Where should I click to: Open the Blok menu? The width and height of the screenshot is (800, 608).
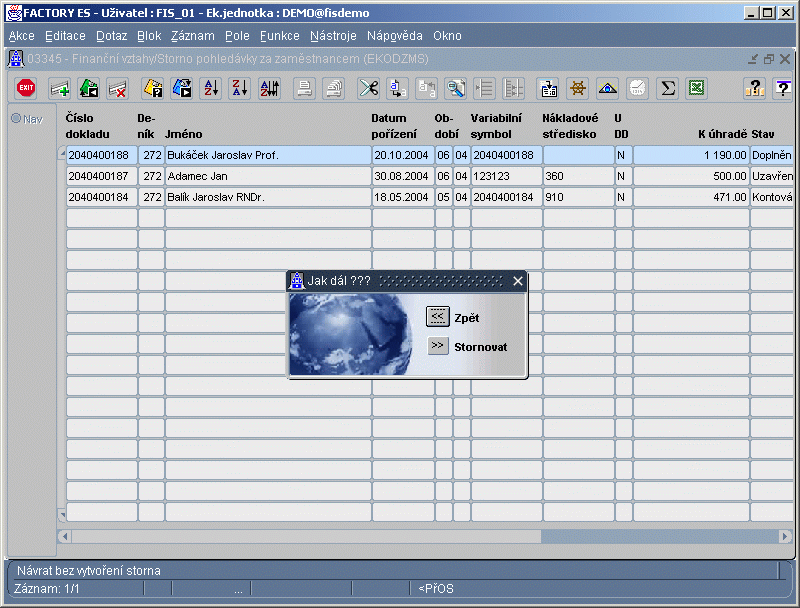[x=149, y=36]
